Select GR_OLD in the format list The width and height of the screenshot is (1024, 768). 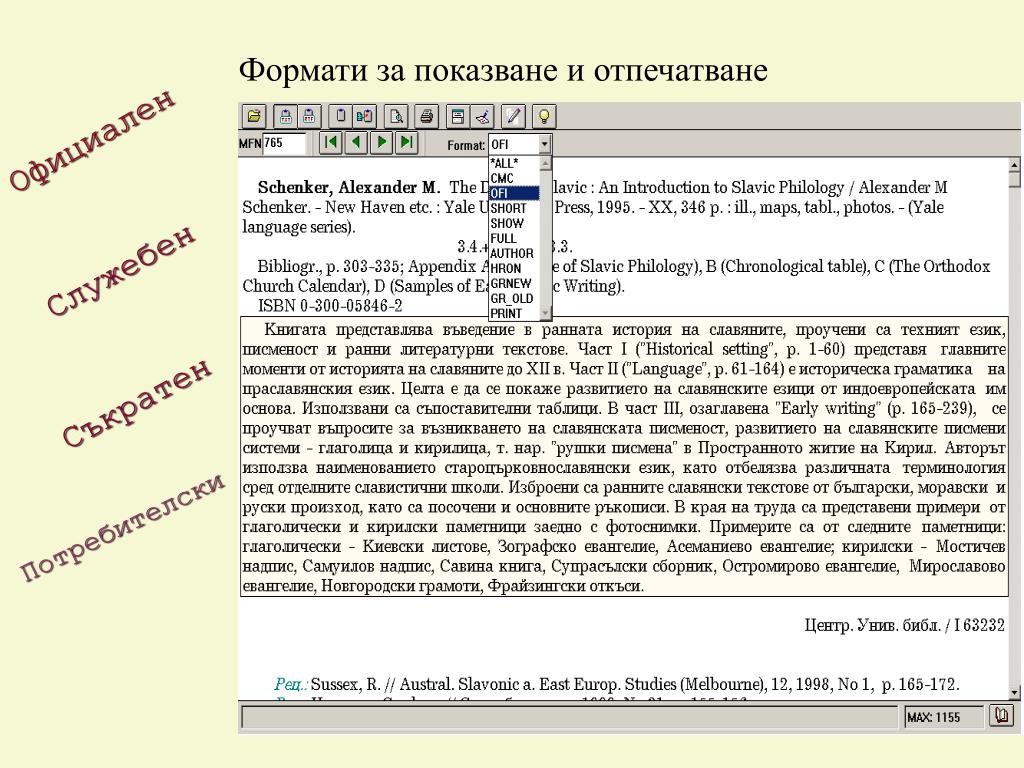(x=512, y=298)
